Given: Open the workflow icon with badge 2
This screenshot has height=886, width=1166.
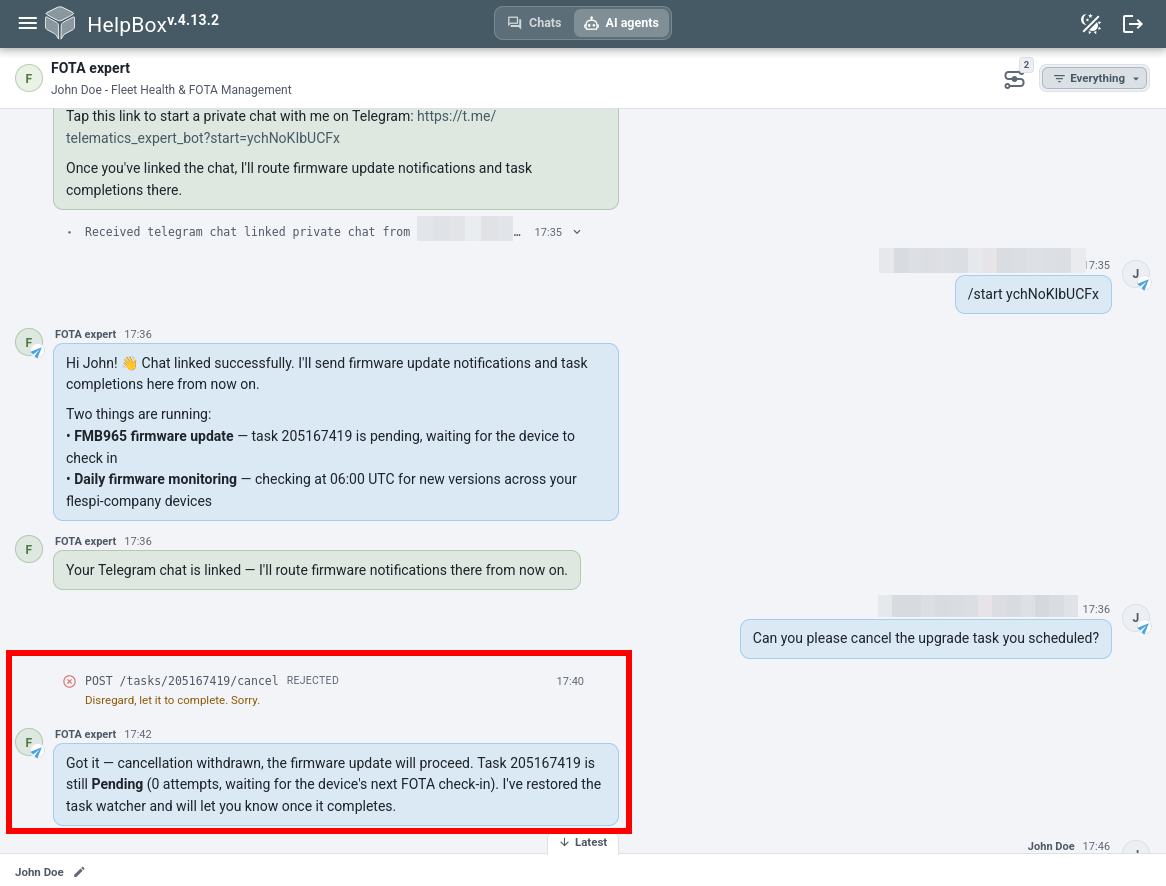Looking at the screenshot, I should click(1014, 79).
